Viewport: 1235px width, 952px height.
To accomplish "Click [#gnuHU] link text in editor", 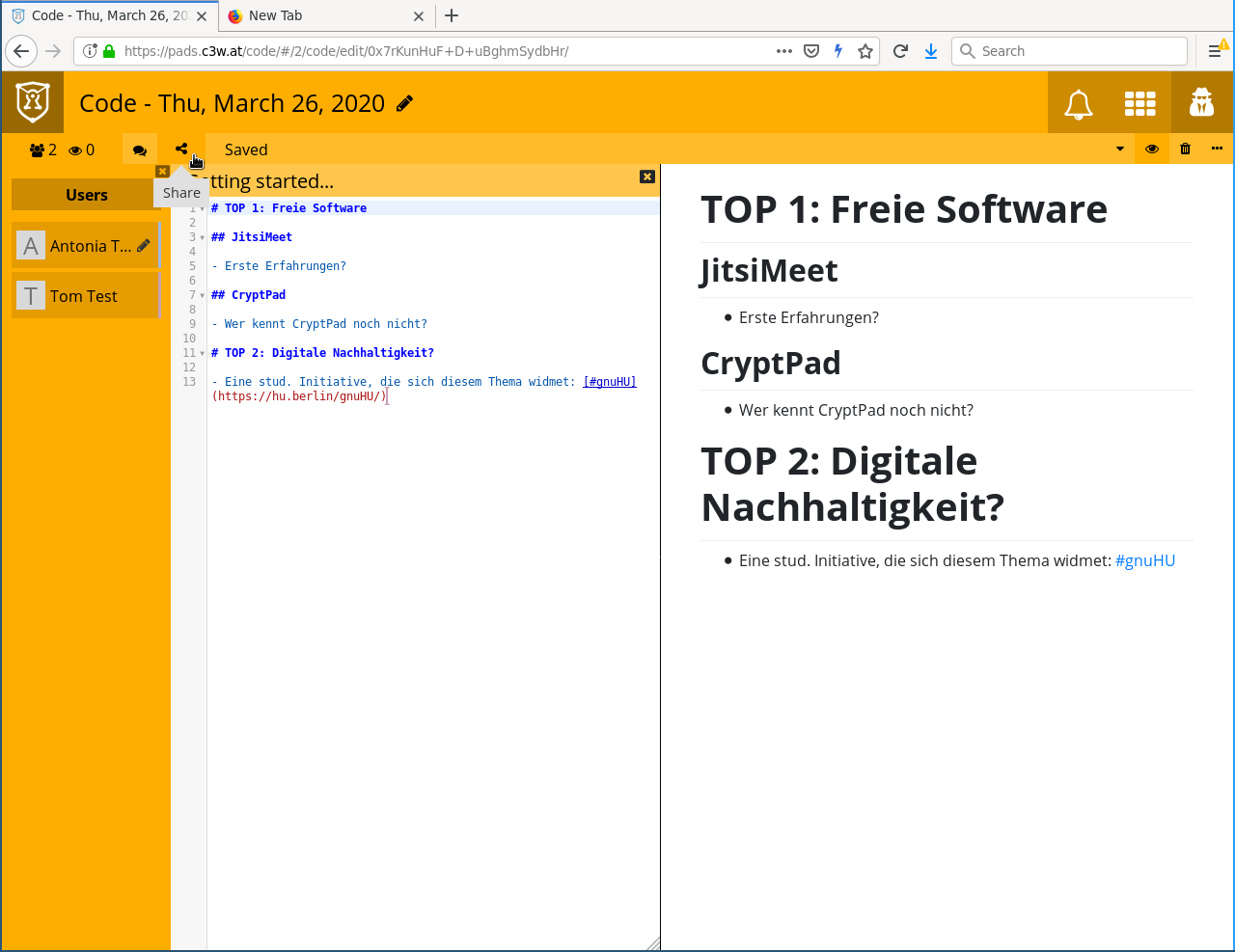I will (610, 382).
